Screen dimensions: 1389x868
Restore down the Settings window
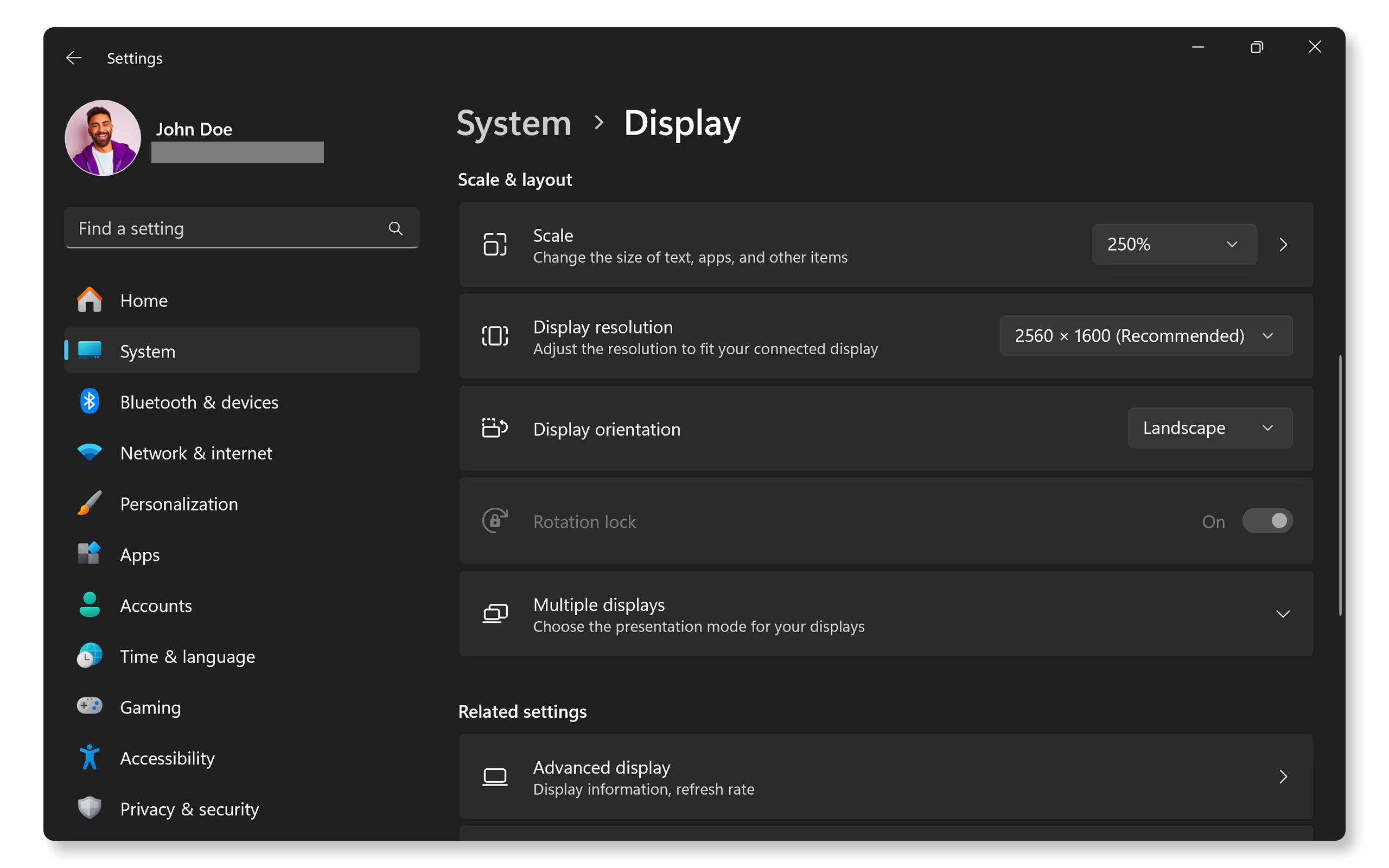tap(1257, 47)
